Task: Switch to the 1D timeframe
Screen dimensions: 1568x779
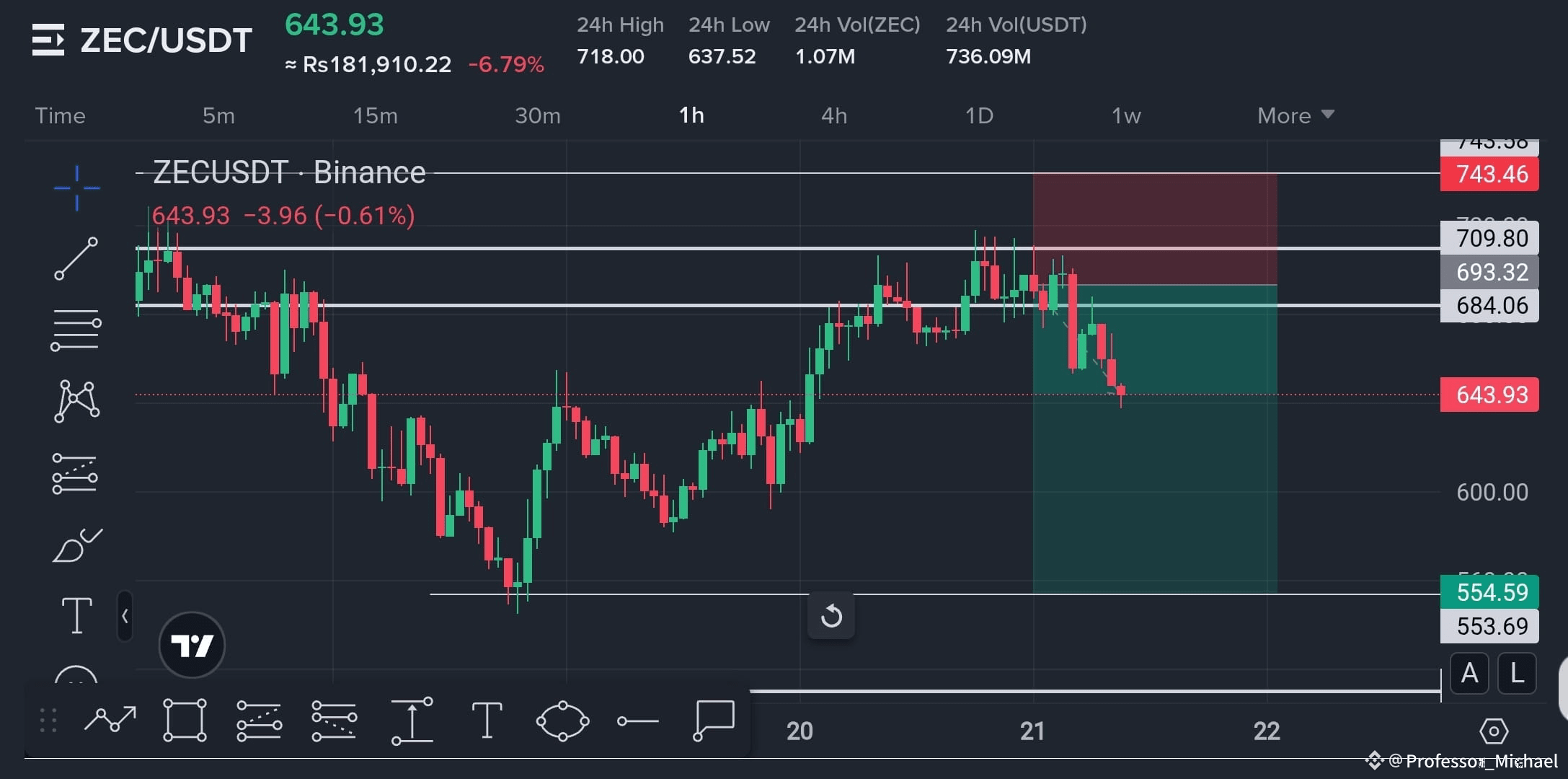Action: click(979, 115)
